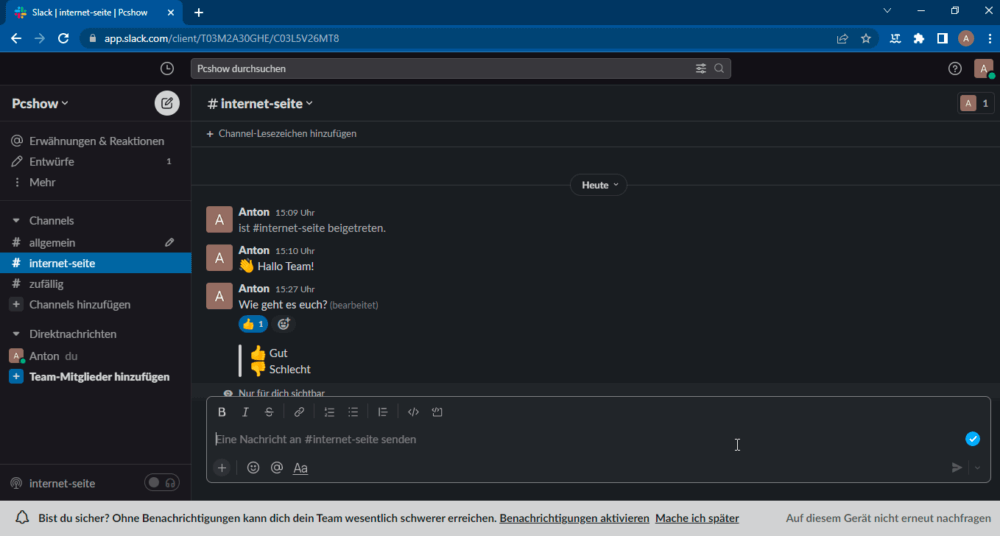Click Team-Mitglieder hinzufügen

(96, 376)
